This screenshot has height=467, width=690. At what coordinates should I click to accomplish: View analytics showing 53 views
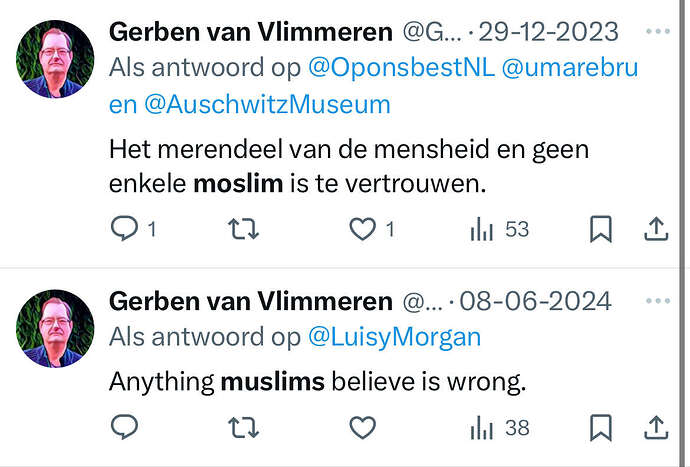pos(499,229)
